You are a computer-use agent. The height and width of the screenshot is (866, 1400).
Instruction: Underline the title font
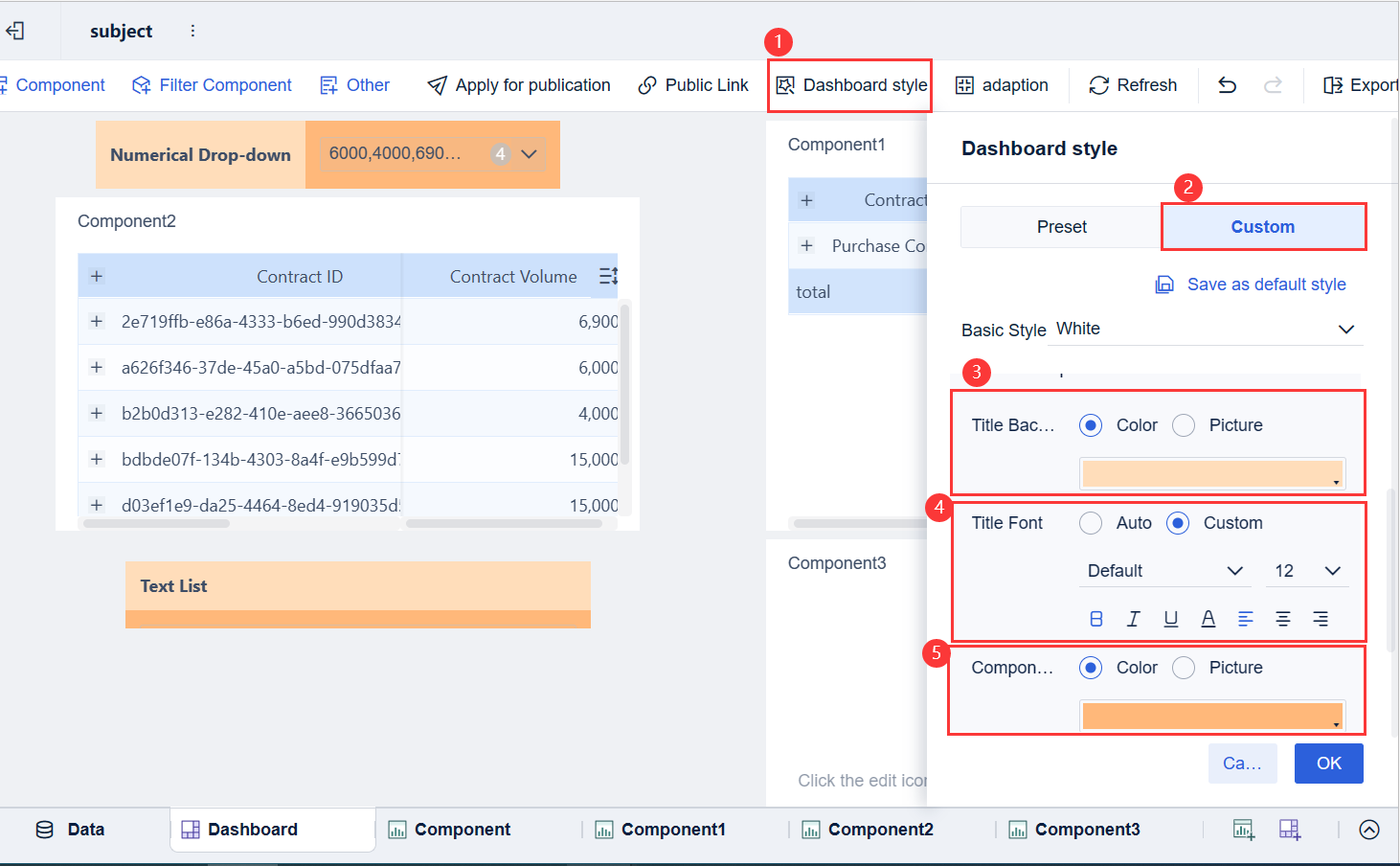(1170, 619)
